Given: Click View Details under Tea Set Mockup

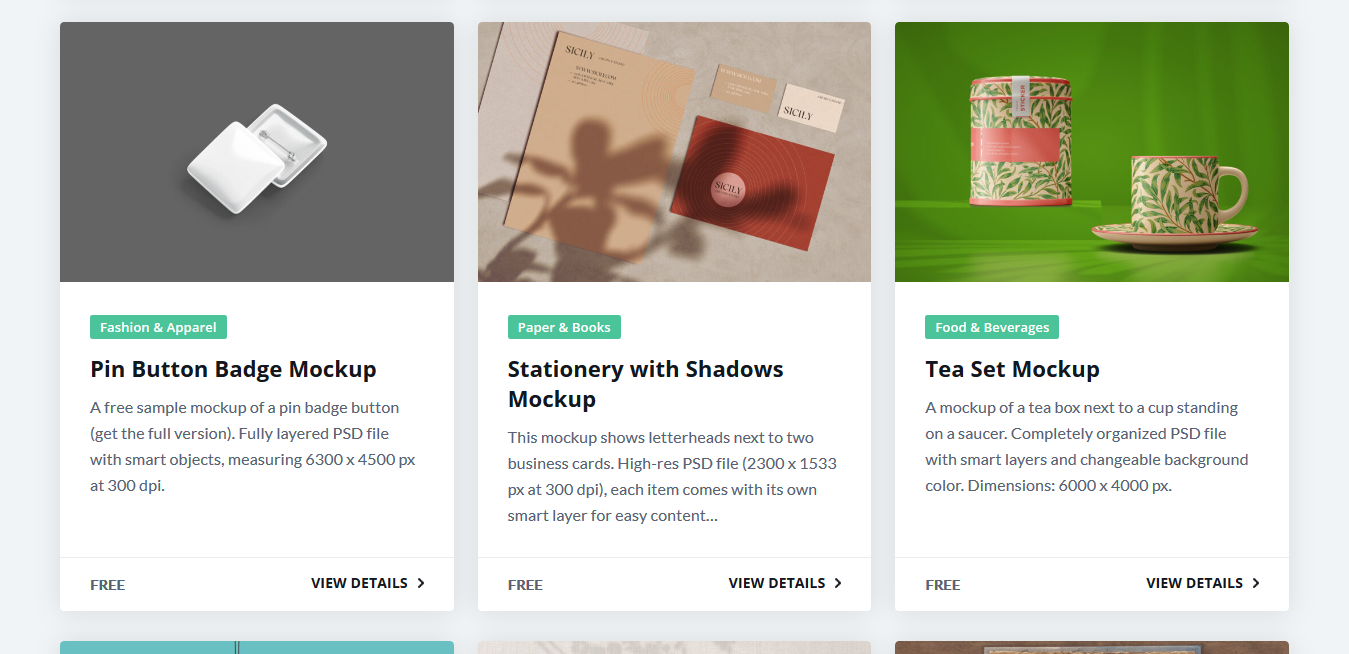Looking at the screenshot, I should [1194, 583].
